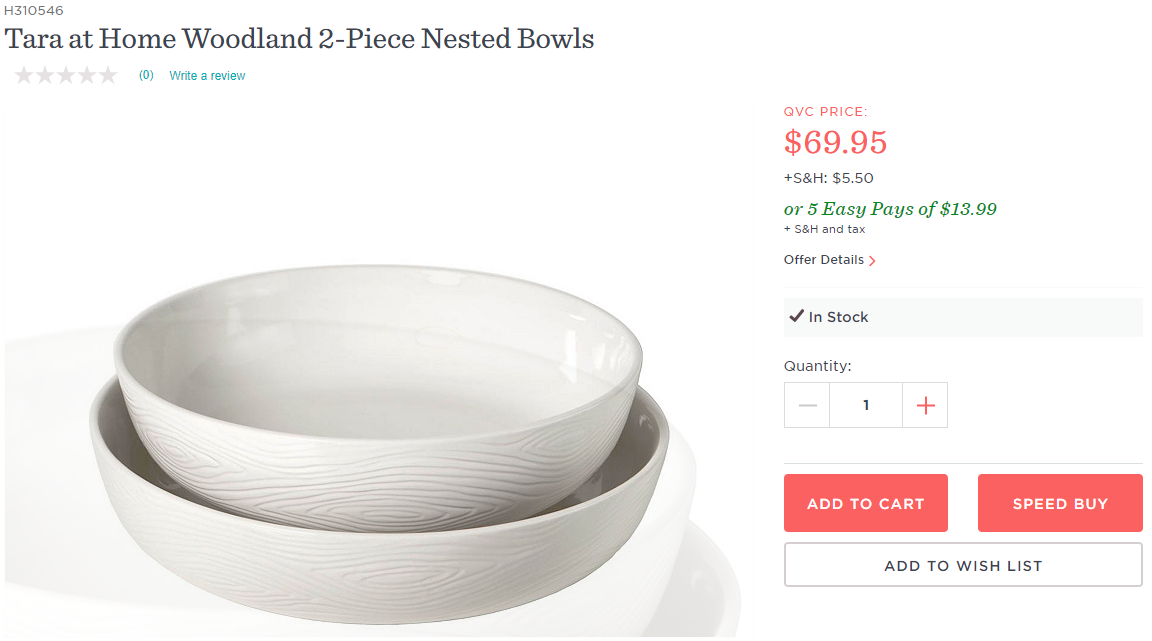This screenshot has height=641, width=1152.
Task: Click the second rating star
Action: tap(45, 75)
